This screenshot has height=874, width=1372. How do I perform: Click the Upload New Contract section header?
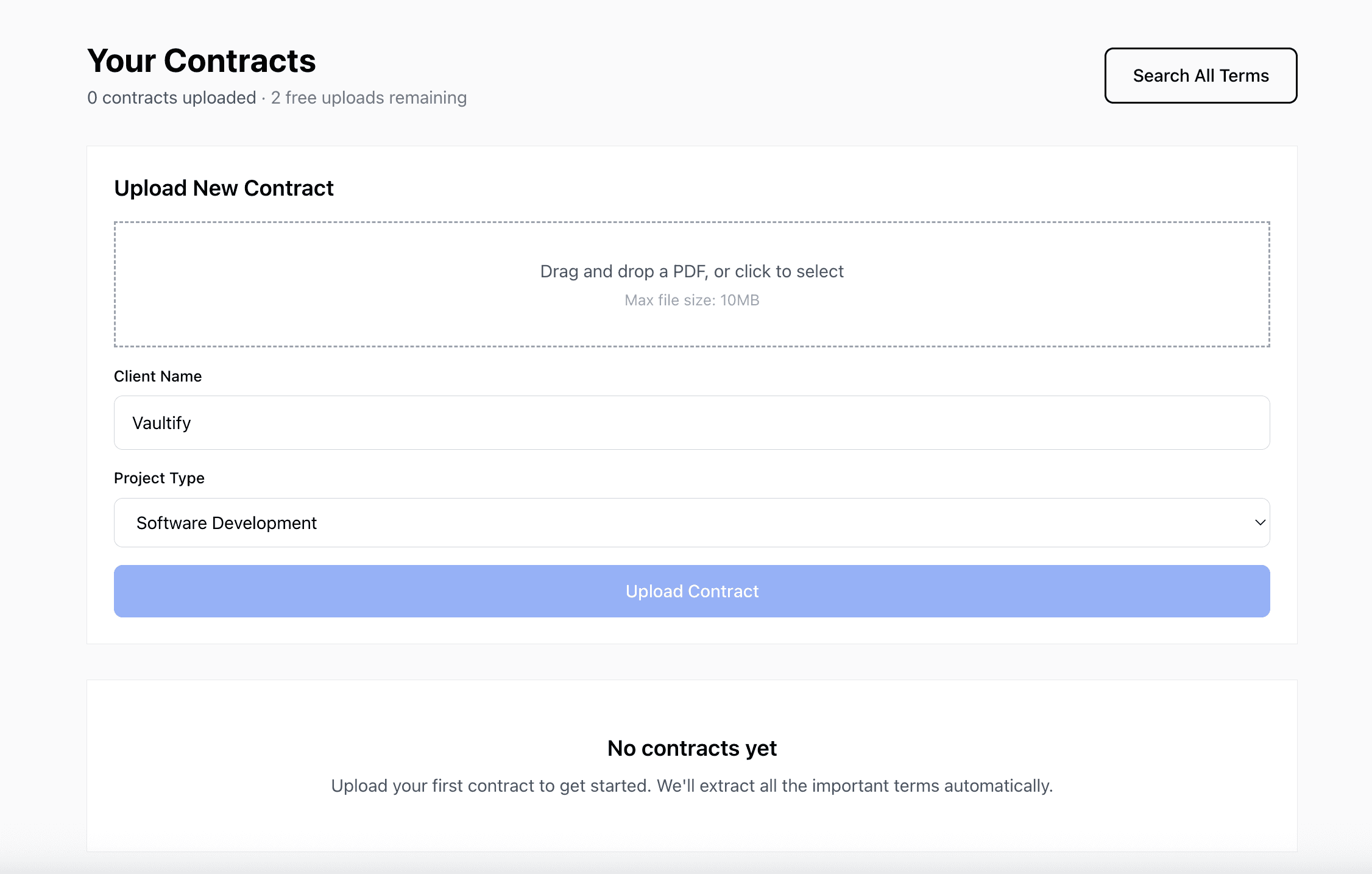223,188
